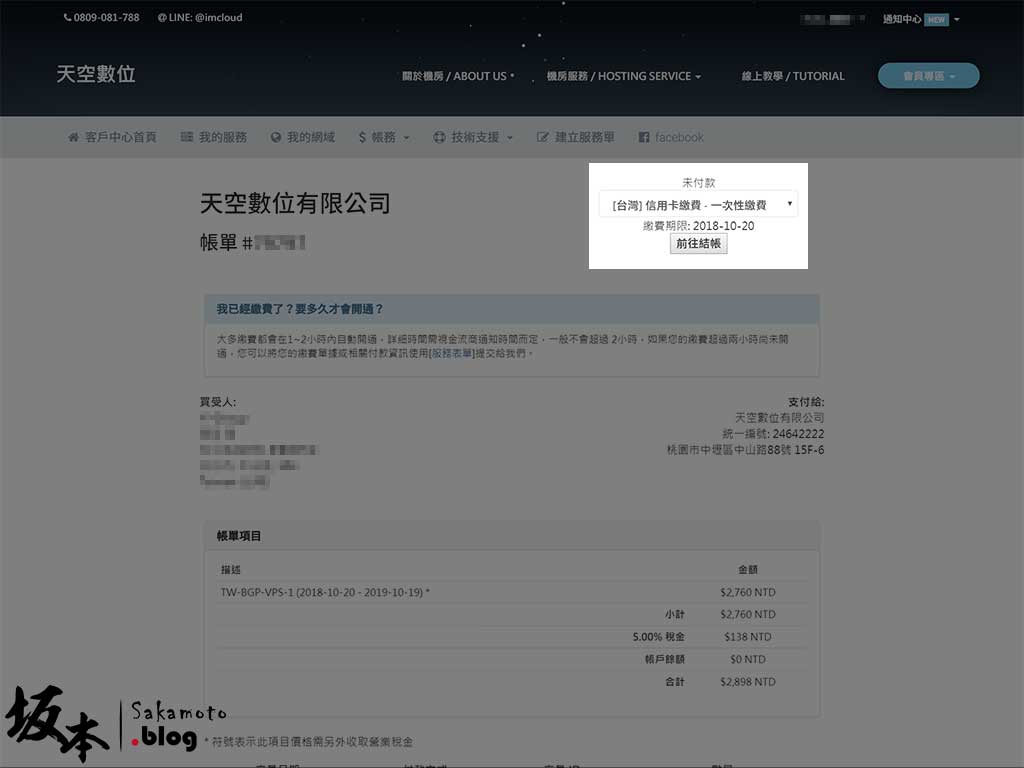Click the 繳費期限 2018-10-20 due date
This screenshot has height=768, width=1024.
tap(698, 225)
